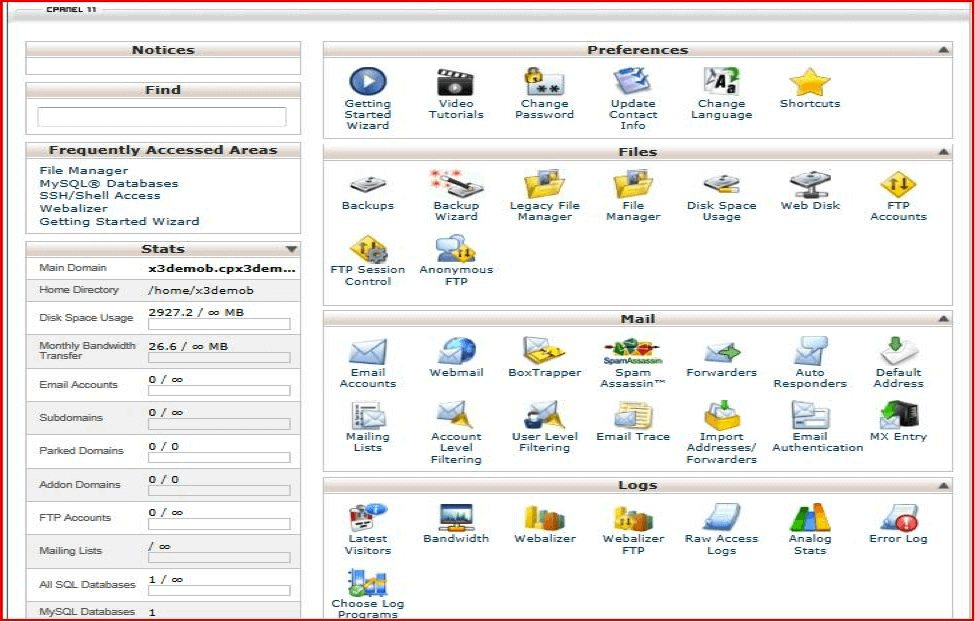Open email Forwarders
Viewport: 975px width, 622px height.
point(721,353)
